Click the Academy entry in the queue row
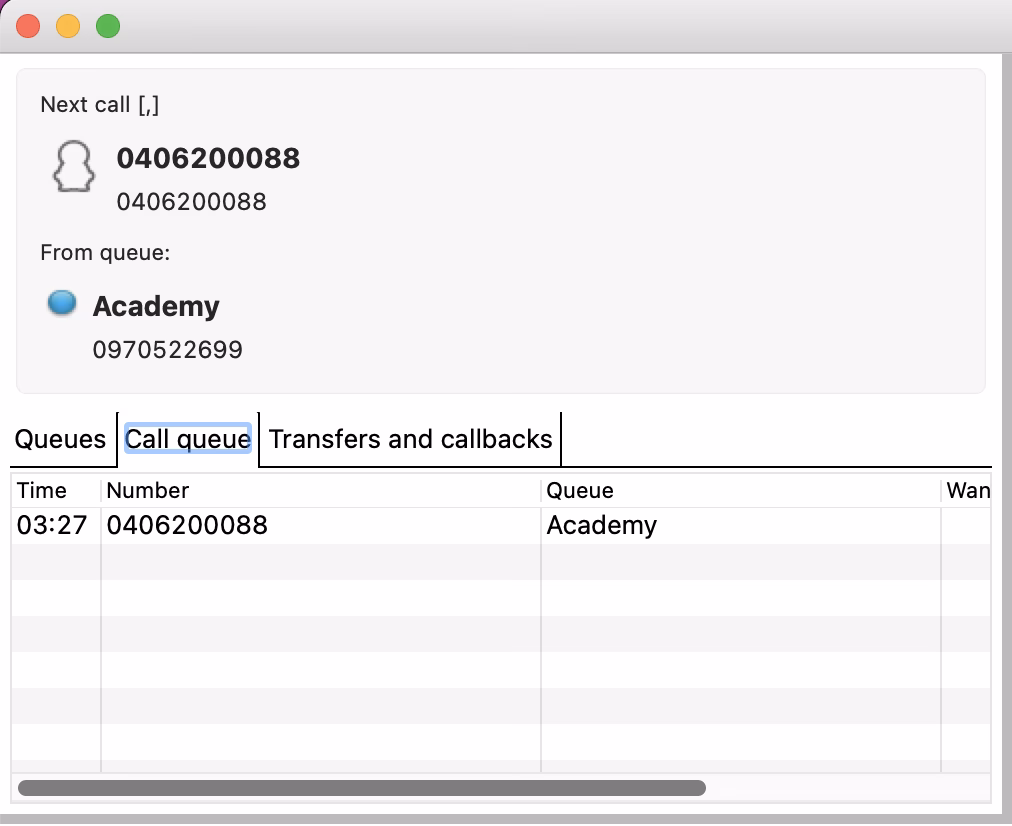The height and width of the screenshot is (826, 1012). click(601, 524)
